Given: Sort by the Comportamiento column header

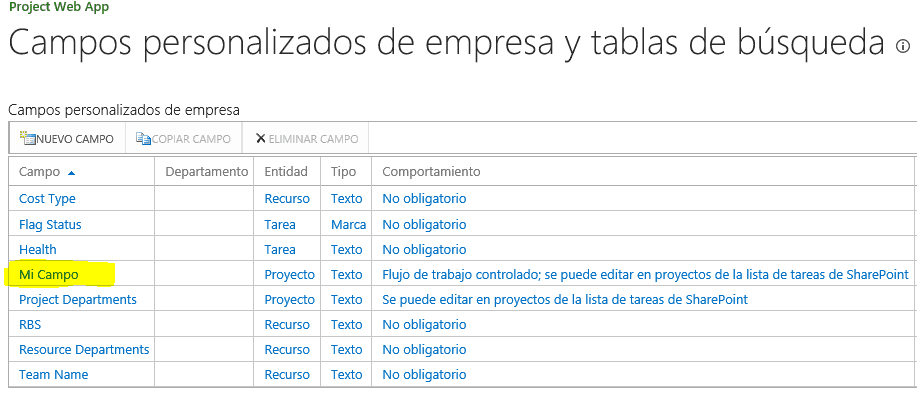Looking at the screenshot, I should coord(431,172).
